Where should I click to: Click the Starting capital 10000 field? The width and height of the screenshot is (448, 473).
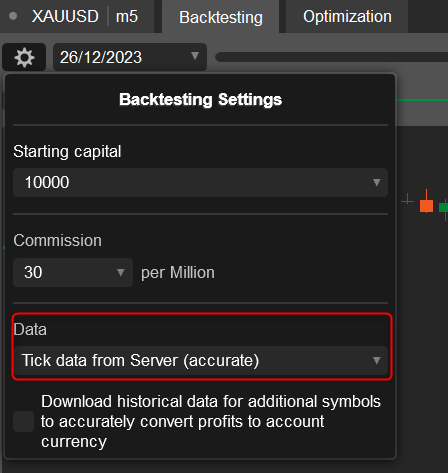click(200, 182)
